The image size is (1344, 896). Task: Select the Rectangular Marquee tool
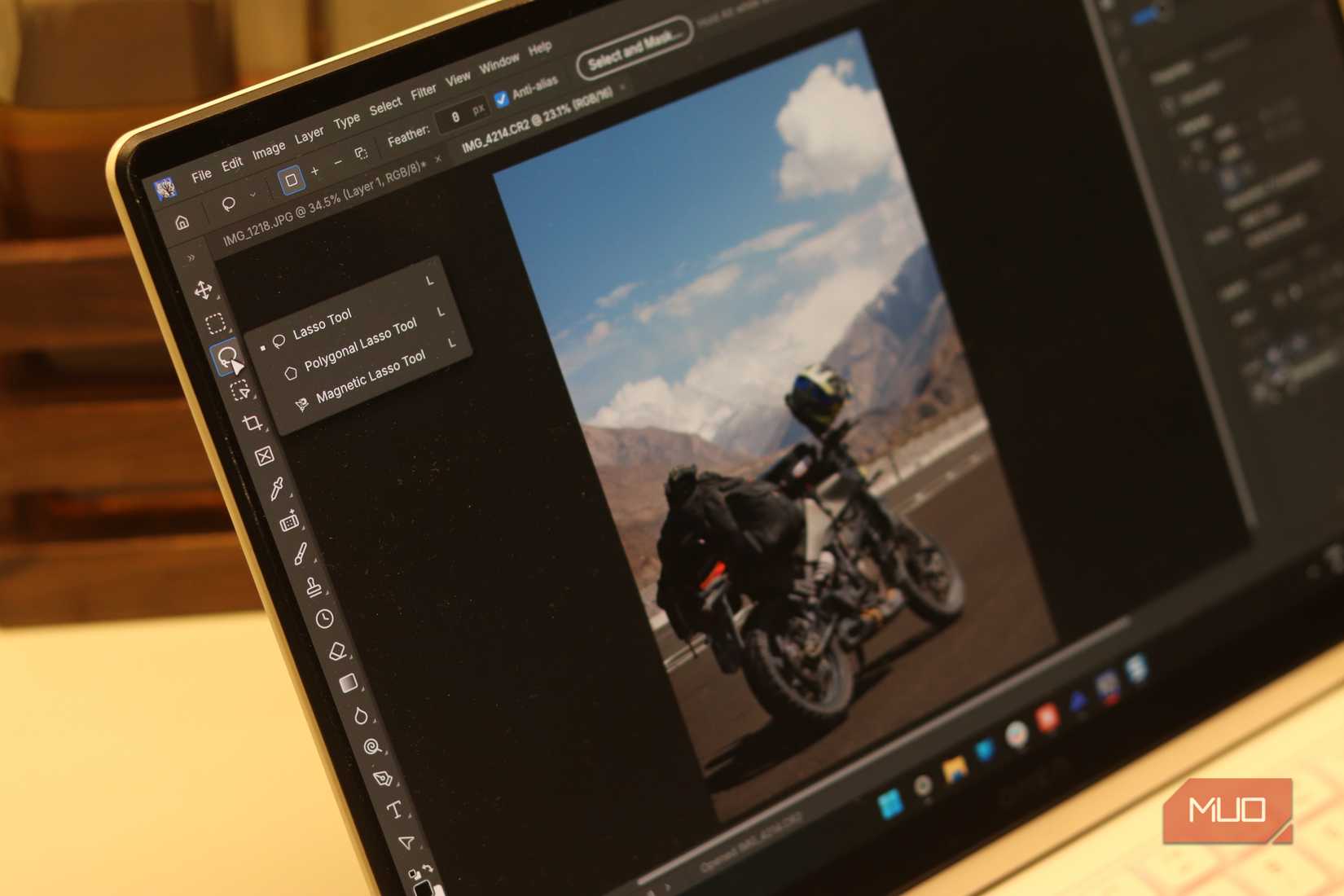(x=215, y=323)
